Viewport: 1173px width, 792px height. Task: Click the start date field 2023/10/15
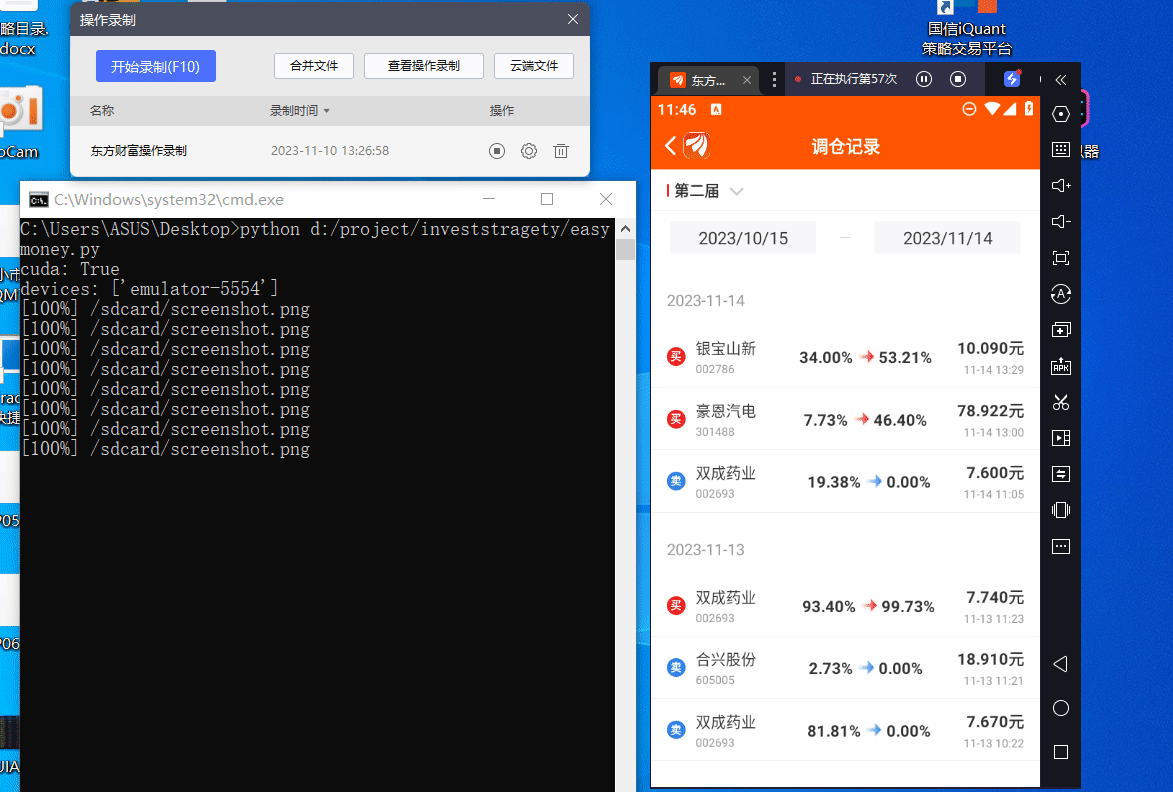(743, 238)
